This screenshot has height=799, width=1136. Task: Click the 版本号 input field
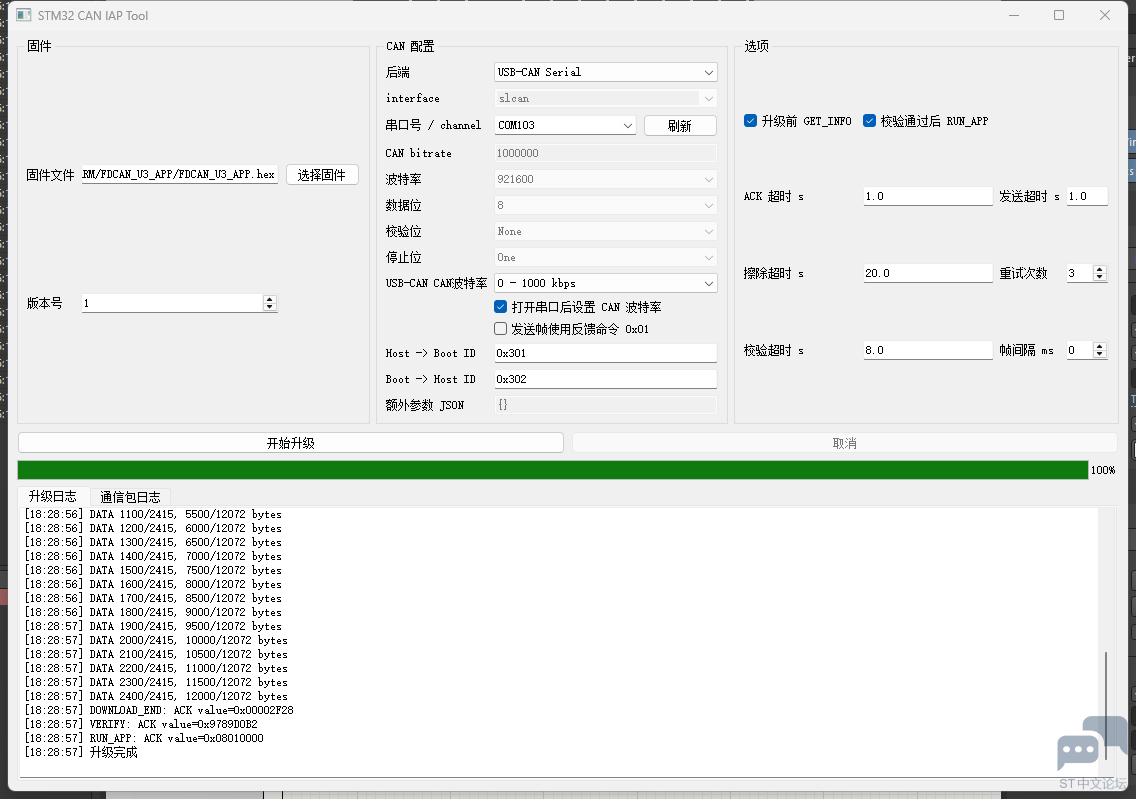(x=172, y=304)
